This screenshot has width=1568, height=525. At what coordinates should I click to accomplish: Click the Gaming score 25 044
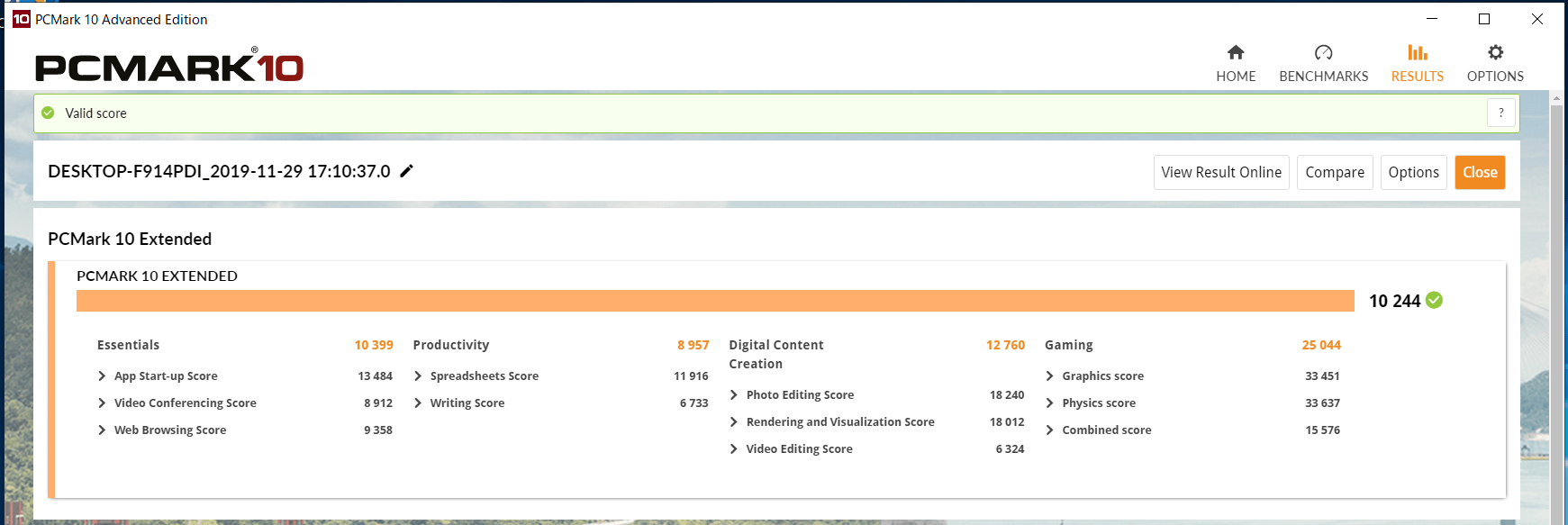tap(1321, 345)
